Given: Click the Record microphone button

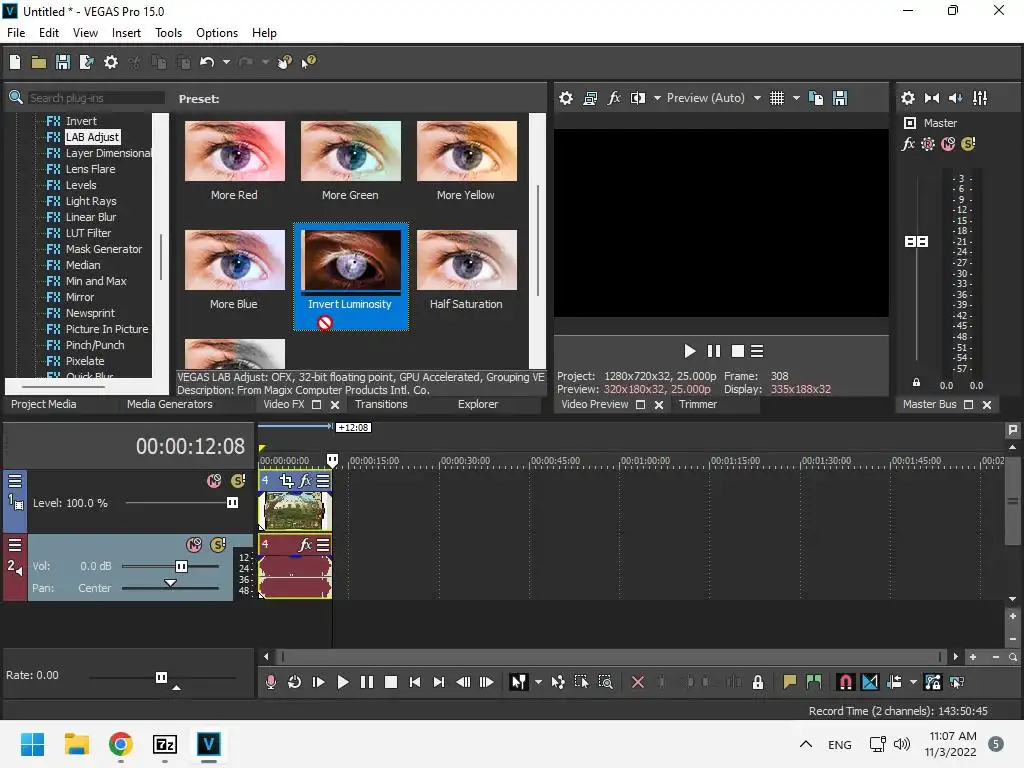Looking at the screenshot, I should pyautogui.click(x=271, y=682).
